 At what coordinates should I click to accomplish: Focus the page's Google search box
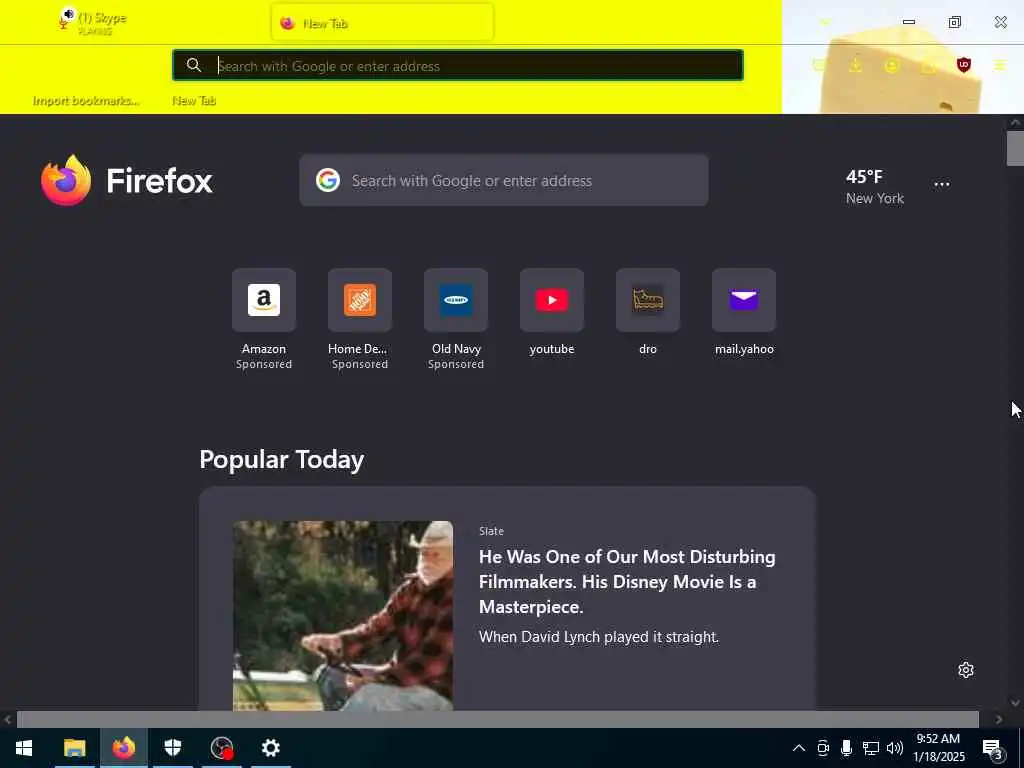coord(504,180)
